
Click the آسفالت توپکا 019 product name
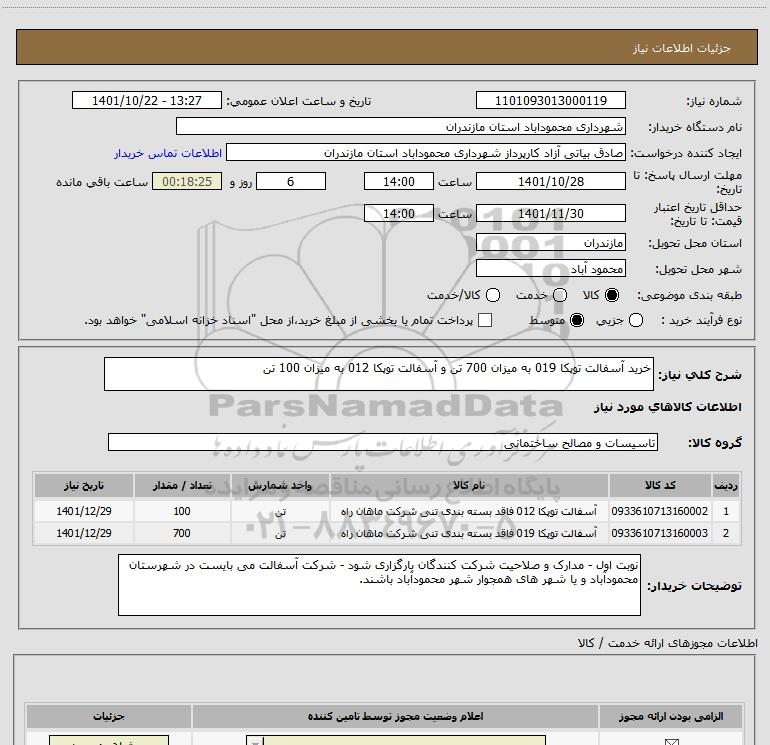pos(469,533)
